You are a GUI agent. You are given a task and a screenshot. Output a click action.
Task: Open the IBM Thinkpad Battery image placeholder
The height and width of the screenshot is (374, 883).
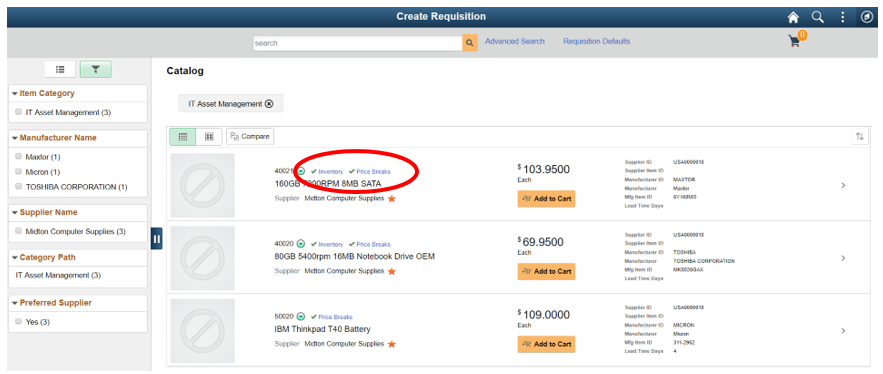pyautogui.click(x=203, y=331)
